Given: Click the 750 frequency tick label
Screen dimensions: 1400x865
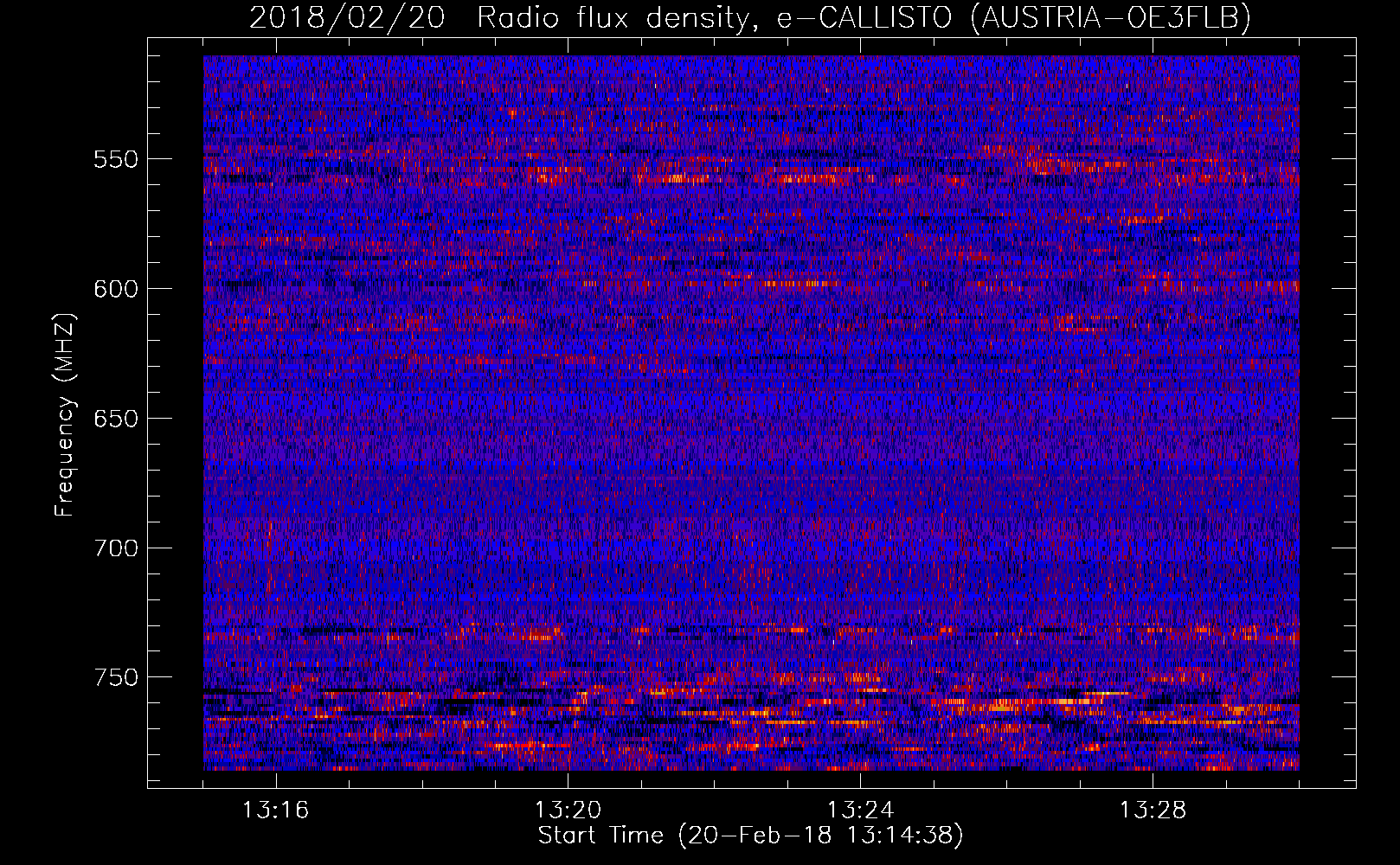Looking at the screenshot, I should point(115,677).
